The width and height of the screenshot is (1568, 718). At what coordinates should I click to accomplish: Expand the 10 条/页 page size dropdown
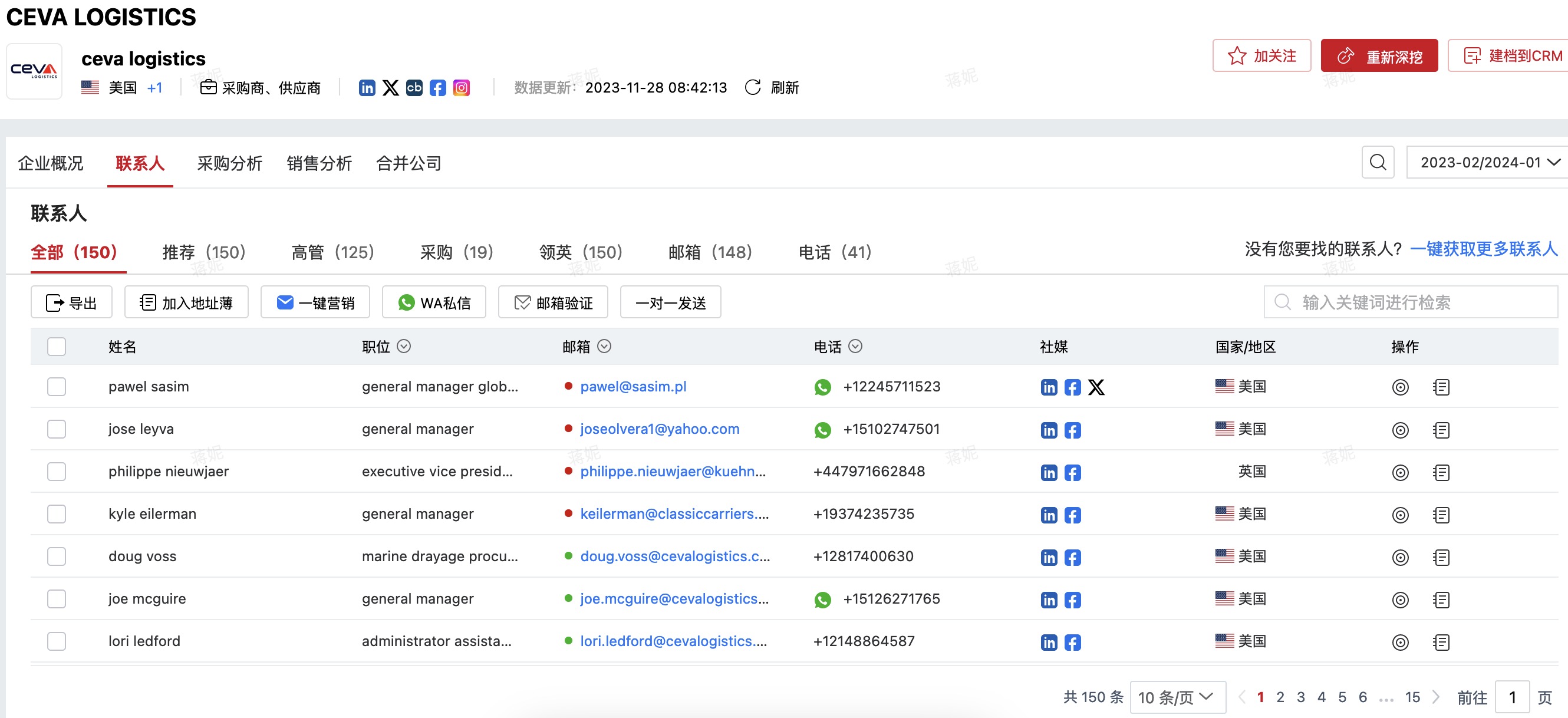1177,697
